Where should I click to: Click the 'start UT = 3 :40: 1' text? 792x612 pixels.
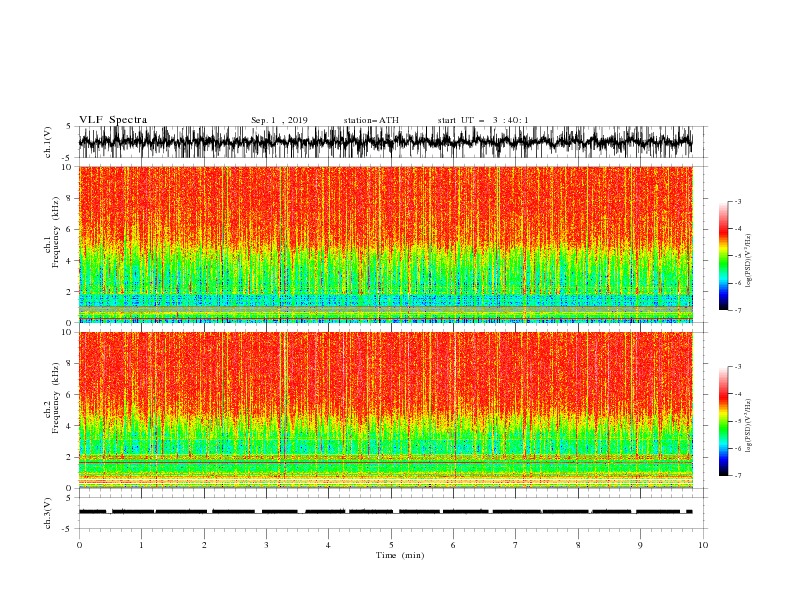pyautogui.click(x=483, y=120)
